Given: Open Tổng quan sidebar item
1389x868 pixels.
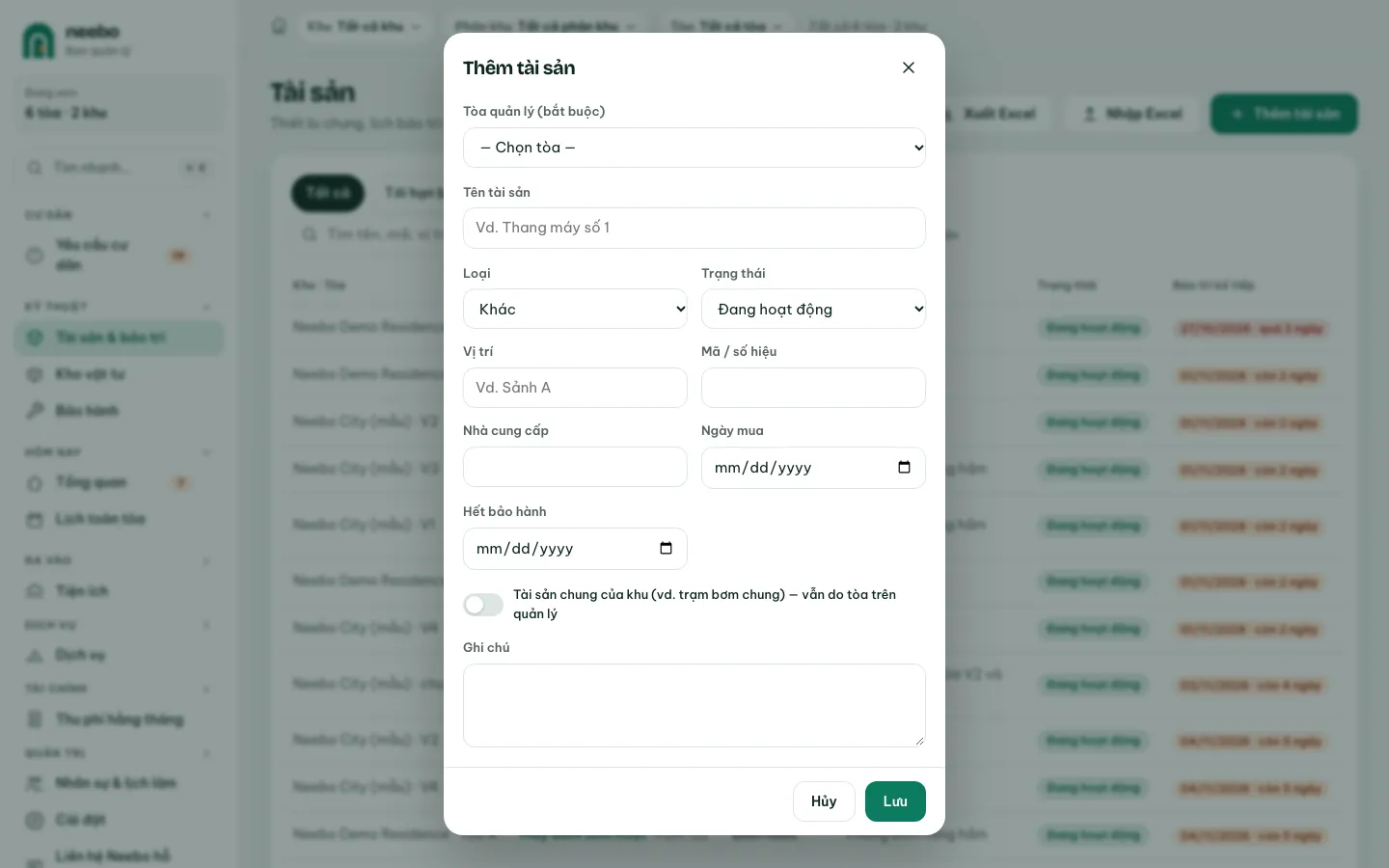Looking at the screenshot, I should tap(119, 482).
